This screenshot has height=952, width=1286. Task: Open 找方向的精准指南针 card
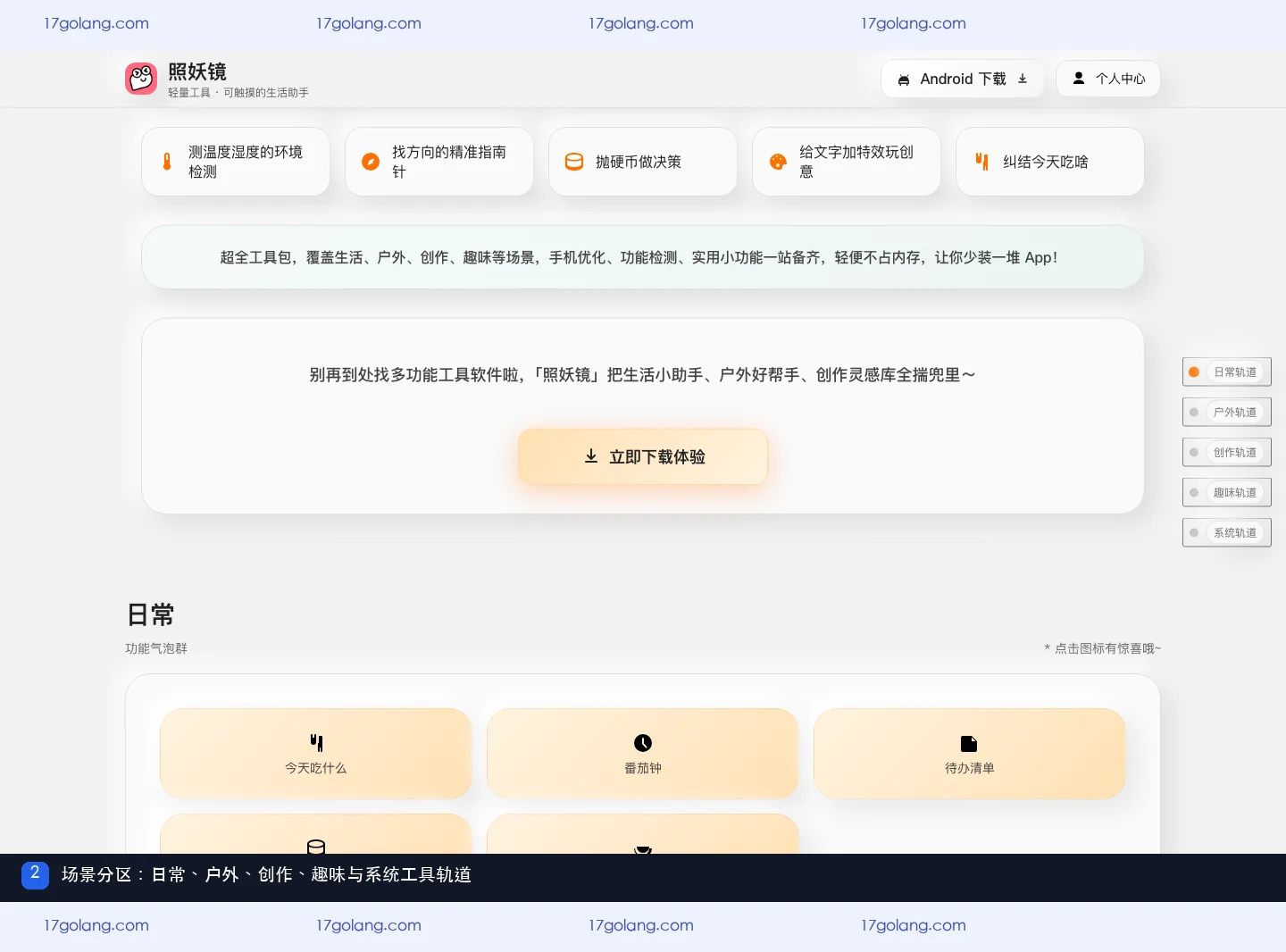[439, 162]
